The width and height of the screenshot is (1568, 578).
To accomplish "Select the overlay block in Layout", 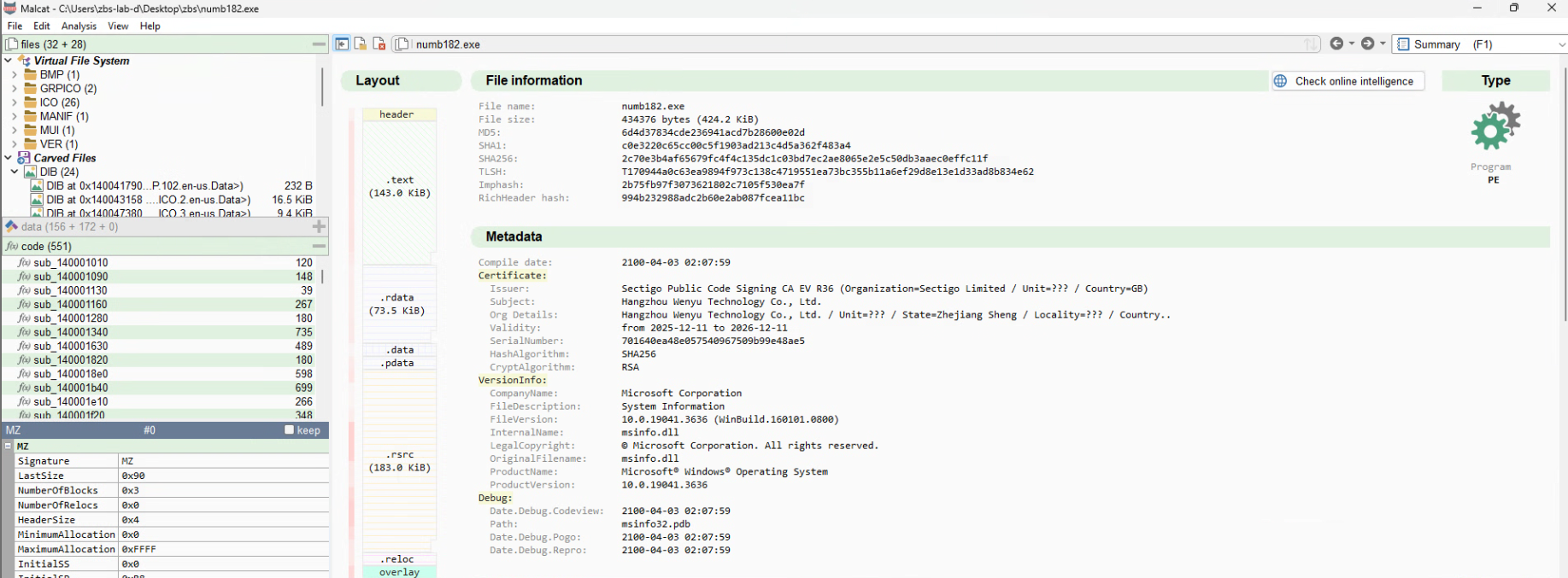I will click(x=399, y=572).
